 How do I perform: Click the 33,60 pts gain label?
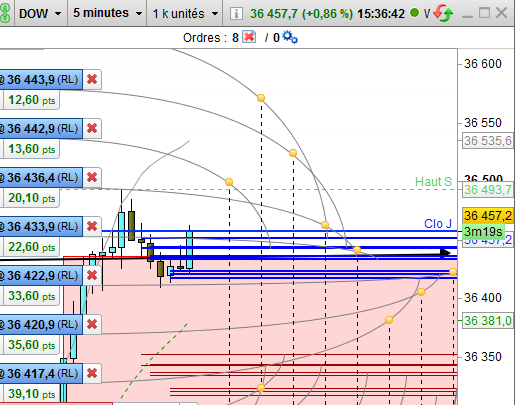31,296
